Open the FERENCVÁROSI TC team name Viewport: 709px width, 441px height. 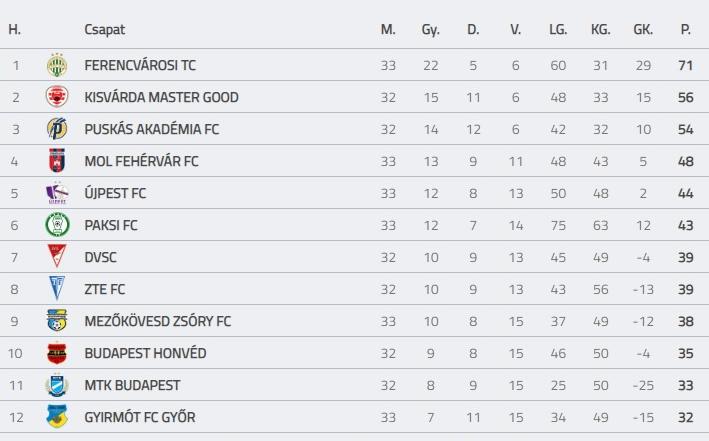click(x=140, y=65)
